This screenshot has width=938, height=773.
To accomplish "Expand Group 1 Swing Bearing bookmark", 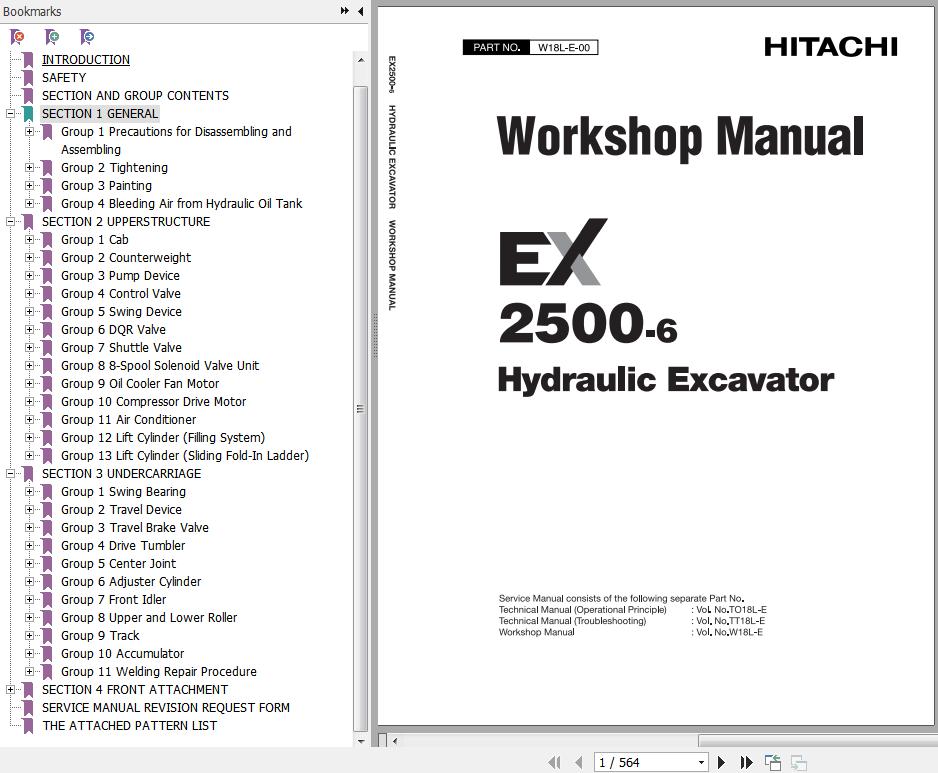I will [x=29, y=491].
